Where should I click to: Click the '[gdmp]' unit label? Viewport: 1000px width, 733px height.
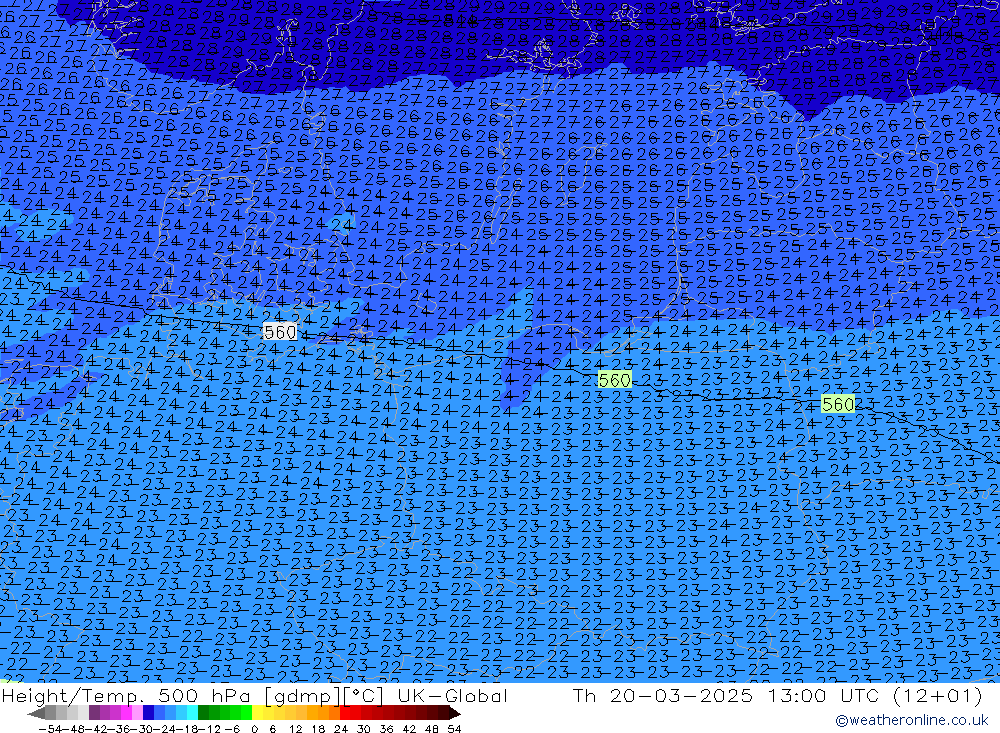pyautogui.click(x=304, y=696)
